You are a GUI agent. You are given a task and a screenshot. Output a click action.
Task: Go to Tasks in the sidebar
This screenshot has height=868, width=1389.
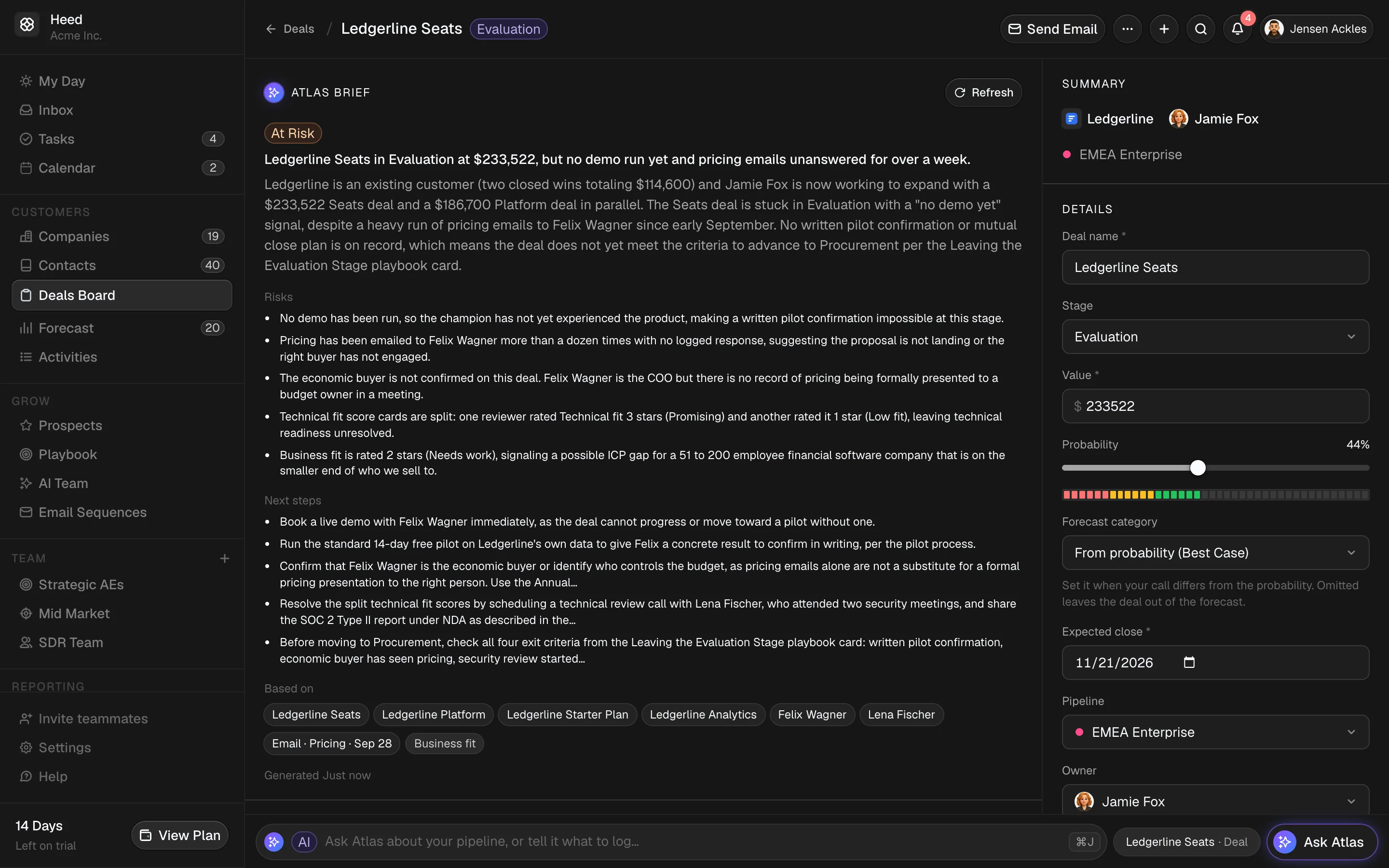pyautogui.click(x=122, y=139)
